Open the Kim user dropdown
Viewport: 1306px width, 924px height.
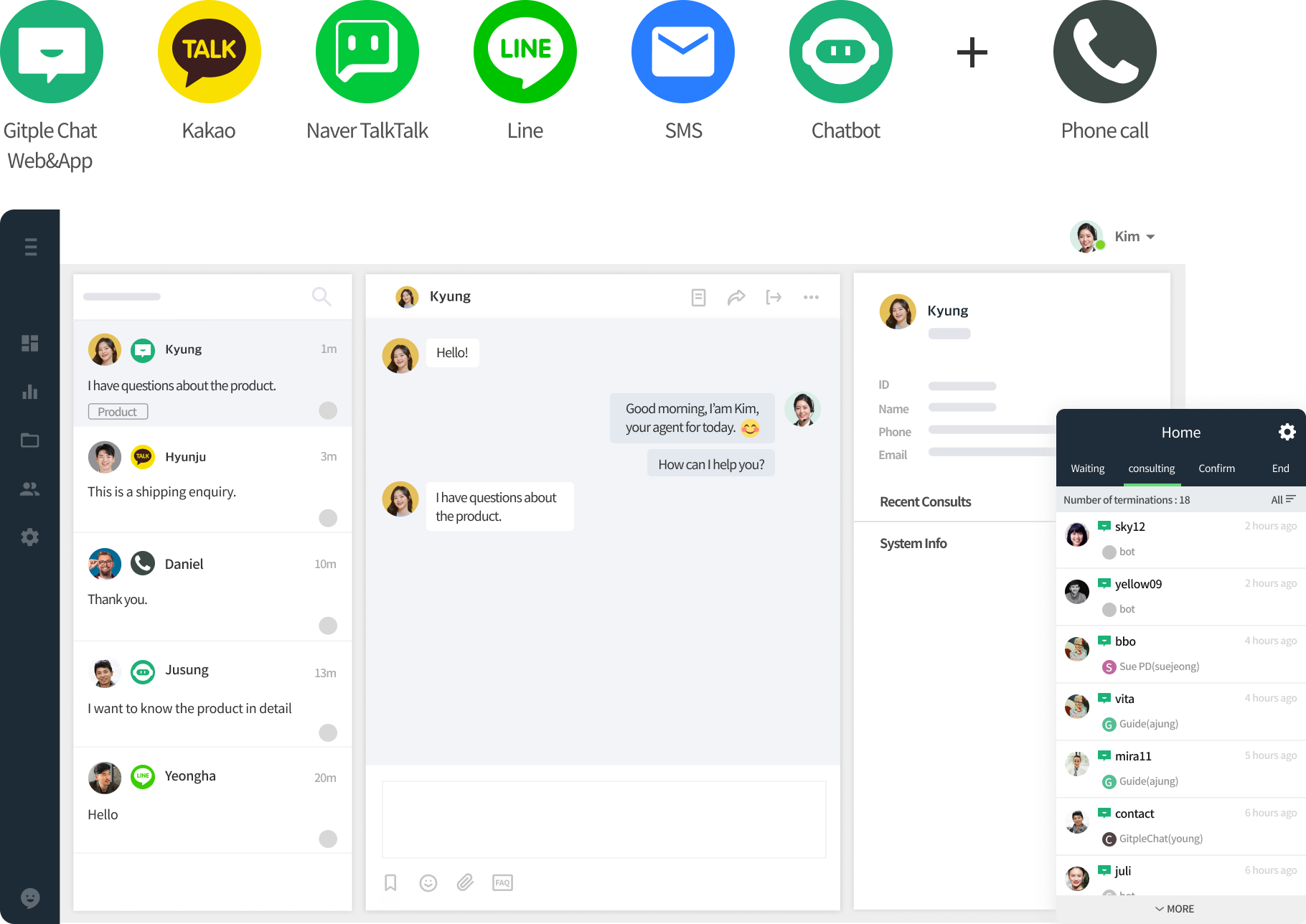coord(1134,237)
